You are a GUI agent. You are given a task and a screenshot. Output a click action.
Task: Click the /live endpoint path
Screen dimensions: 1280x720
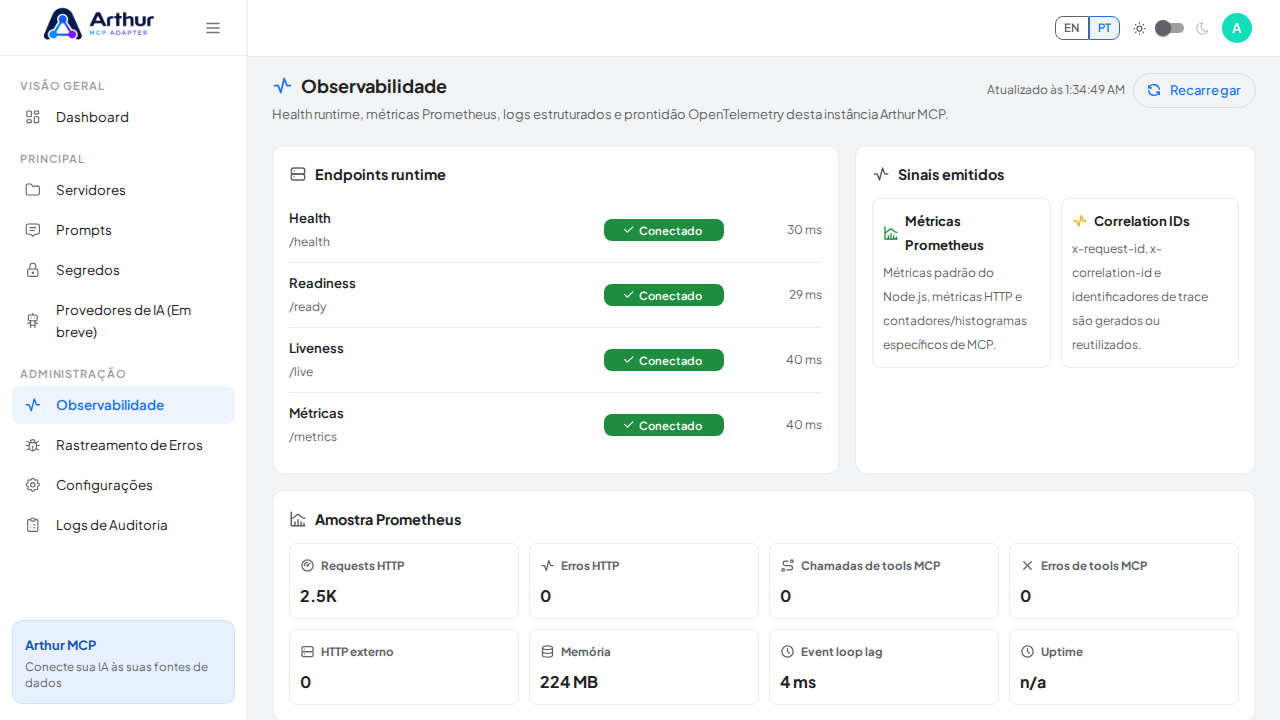301,372
